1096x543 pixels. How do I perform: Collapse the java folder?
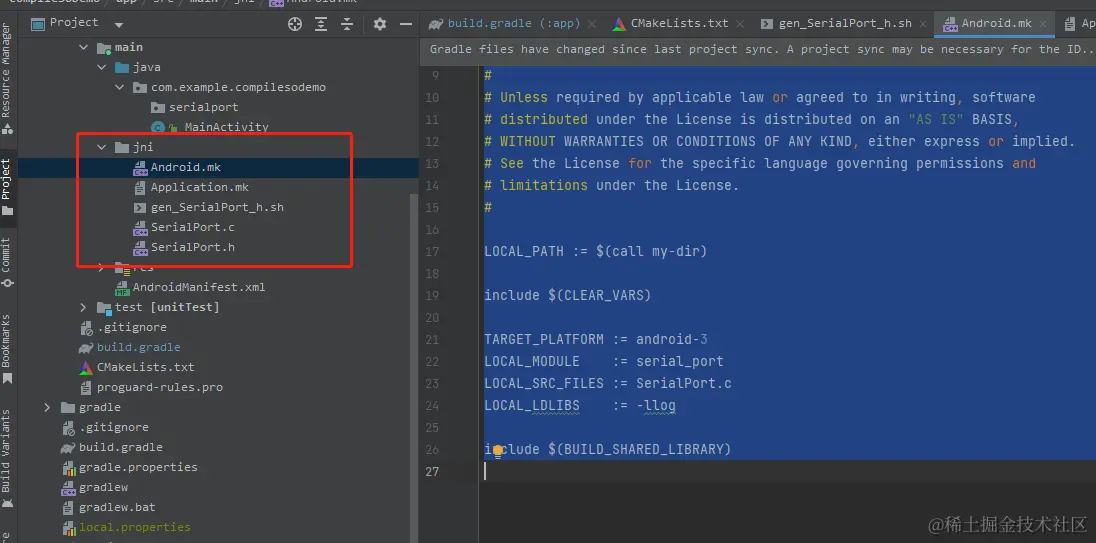[102, 67]
